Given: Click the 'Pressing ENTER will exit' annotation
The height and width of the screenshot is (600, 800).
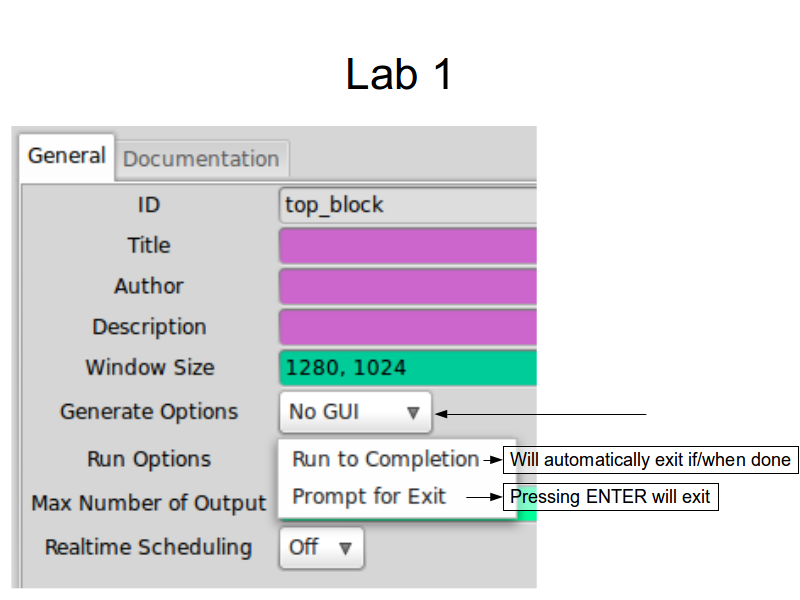Looking at the screenshot, I should point(611,497).
